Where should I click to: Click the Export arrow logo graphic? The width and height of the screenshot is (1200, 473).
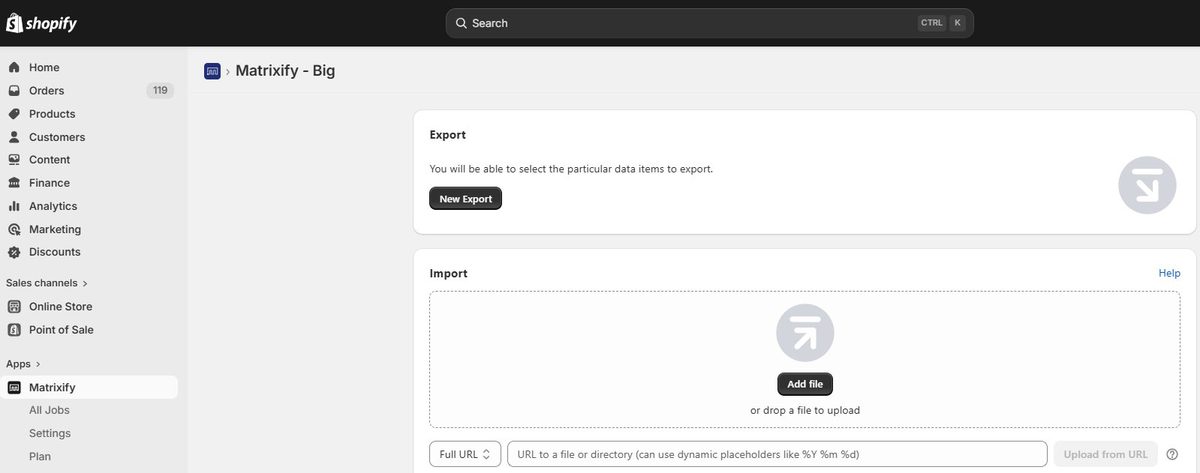1147,185
